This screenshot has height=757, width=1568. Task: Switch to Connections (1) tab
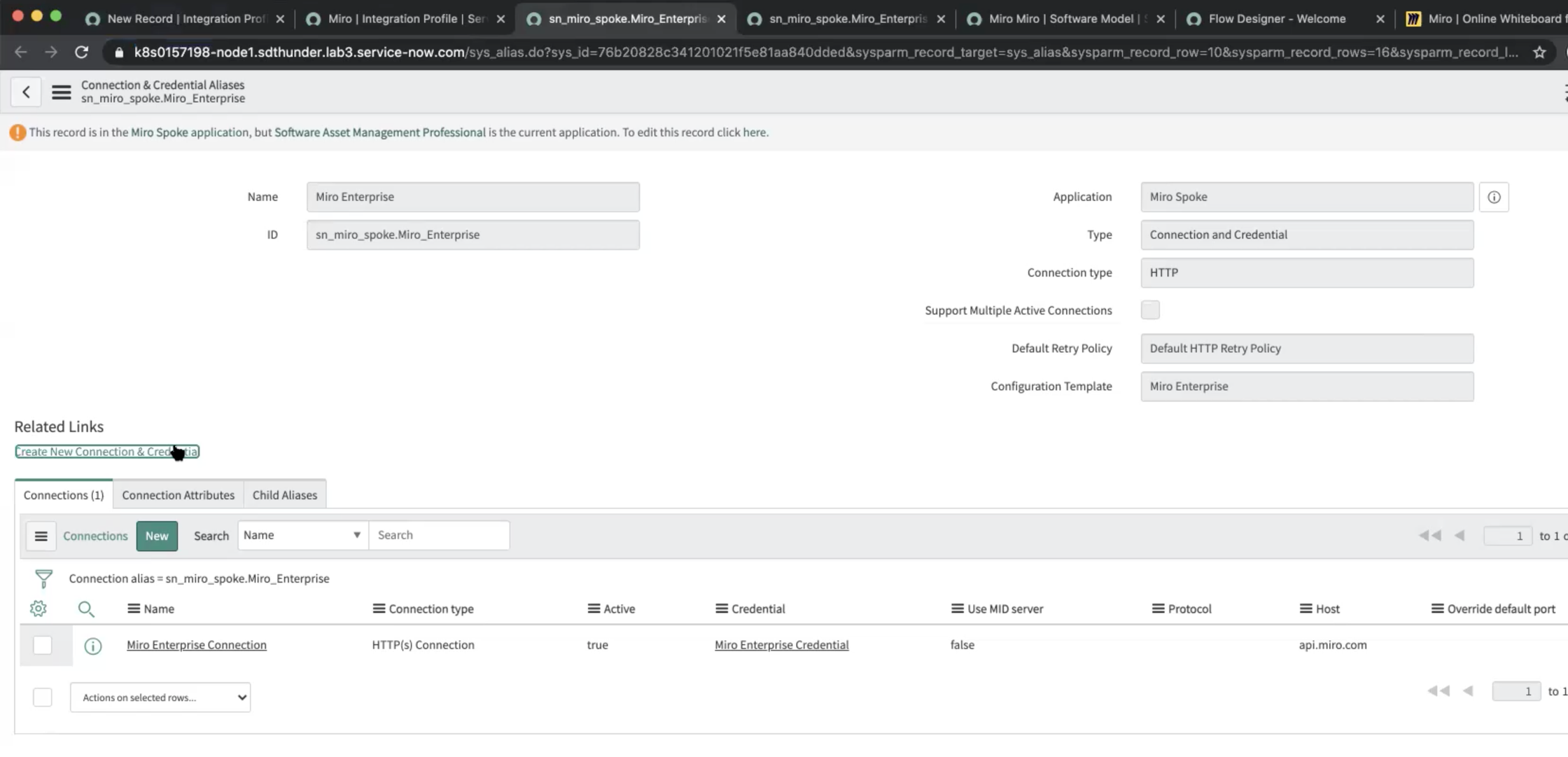(x=64, y=495)
